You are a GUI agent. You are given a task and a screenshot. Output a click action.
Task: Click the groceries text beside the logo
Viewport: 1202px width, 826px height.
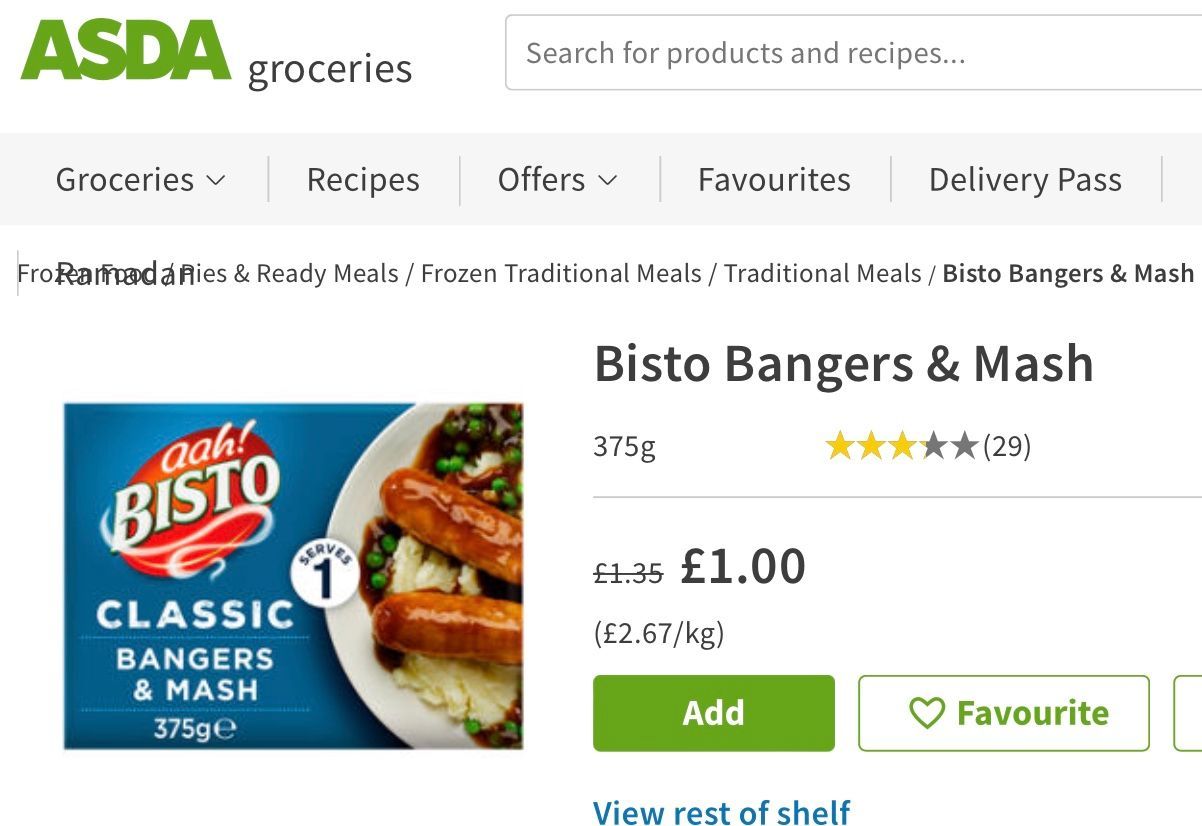coord(330,69)
